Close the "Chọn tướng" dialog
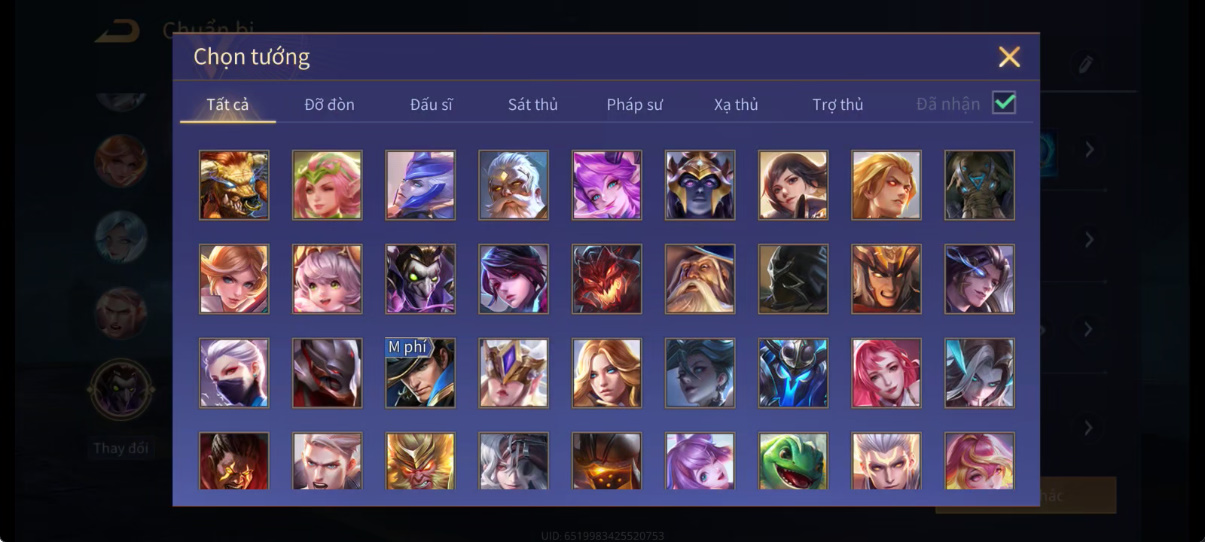1205x542 pixels. 1009,57
